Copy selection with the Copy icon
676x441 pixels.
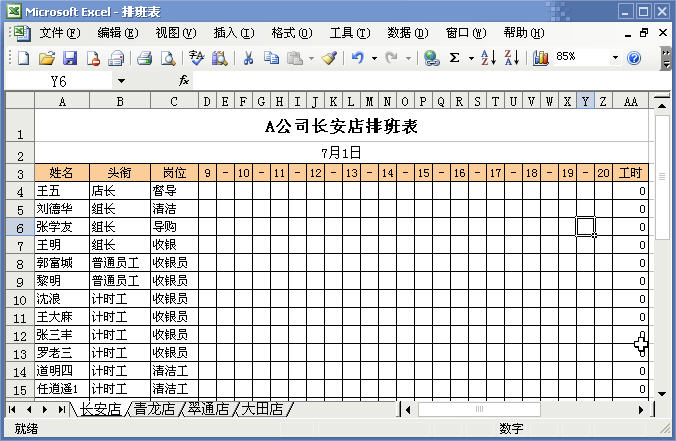pos(271,58)
